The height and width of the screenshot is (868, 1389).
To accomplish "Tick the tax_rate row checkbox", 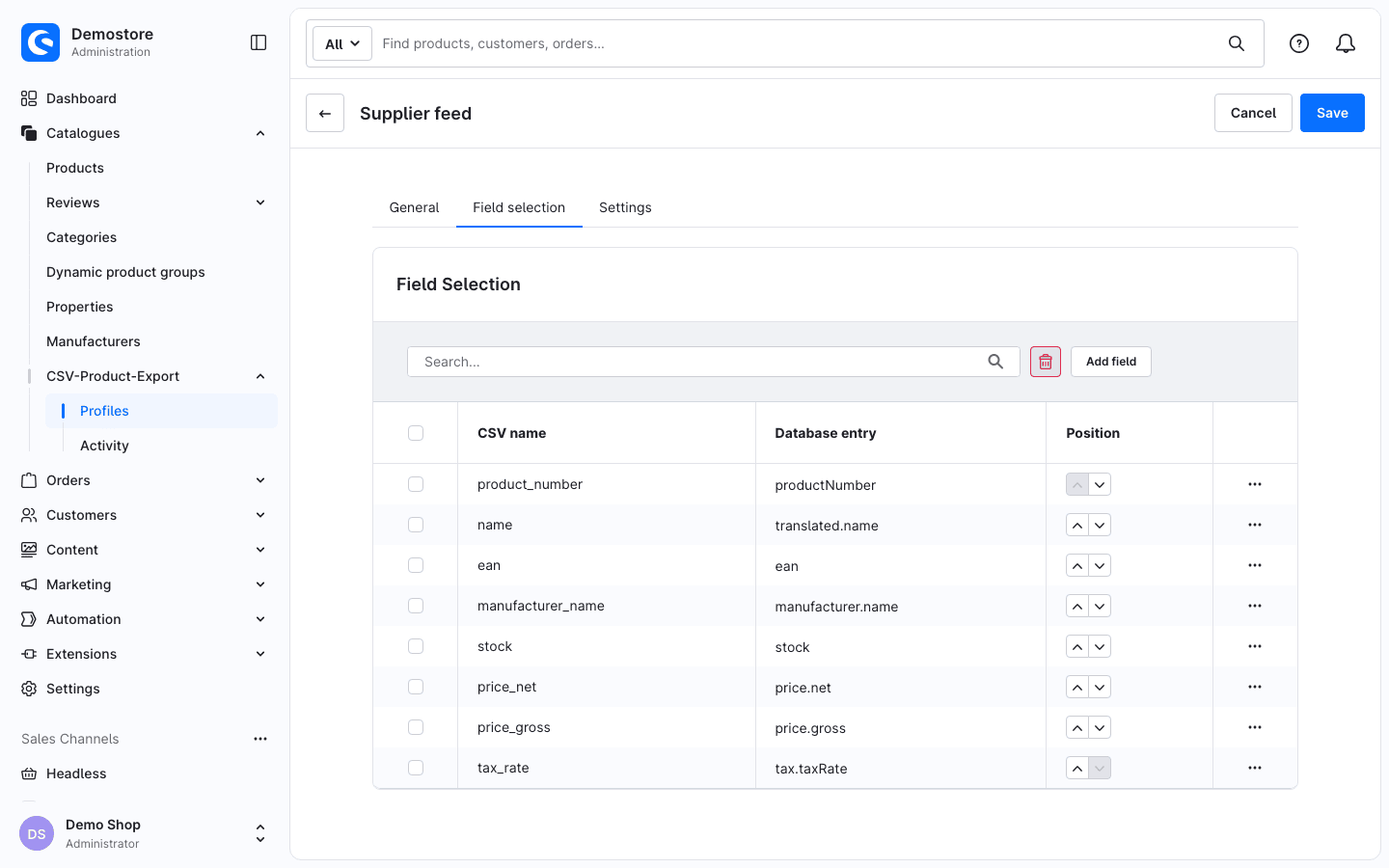I will tap(416, 768).
